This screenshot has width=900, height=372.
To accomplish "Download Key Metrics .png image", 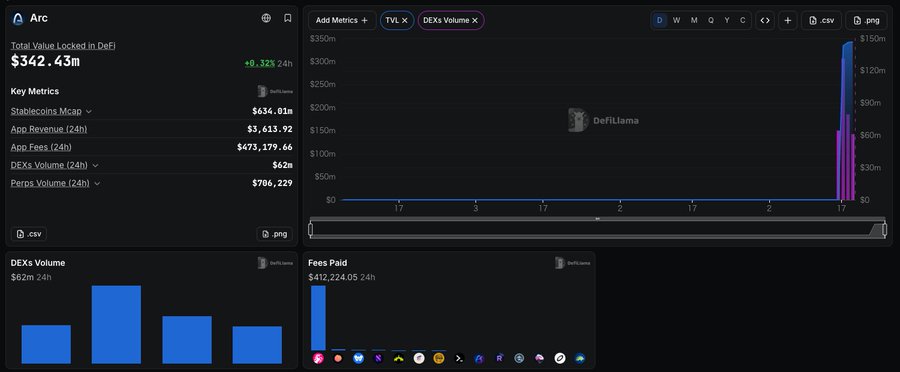I will coord(274,234).
